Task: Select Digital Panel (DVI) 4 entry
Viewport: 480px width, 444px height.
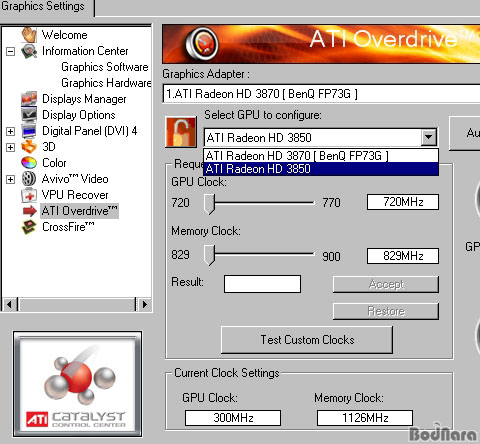Action: pos(89,131)
